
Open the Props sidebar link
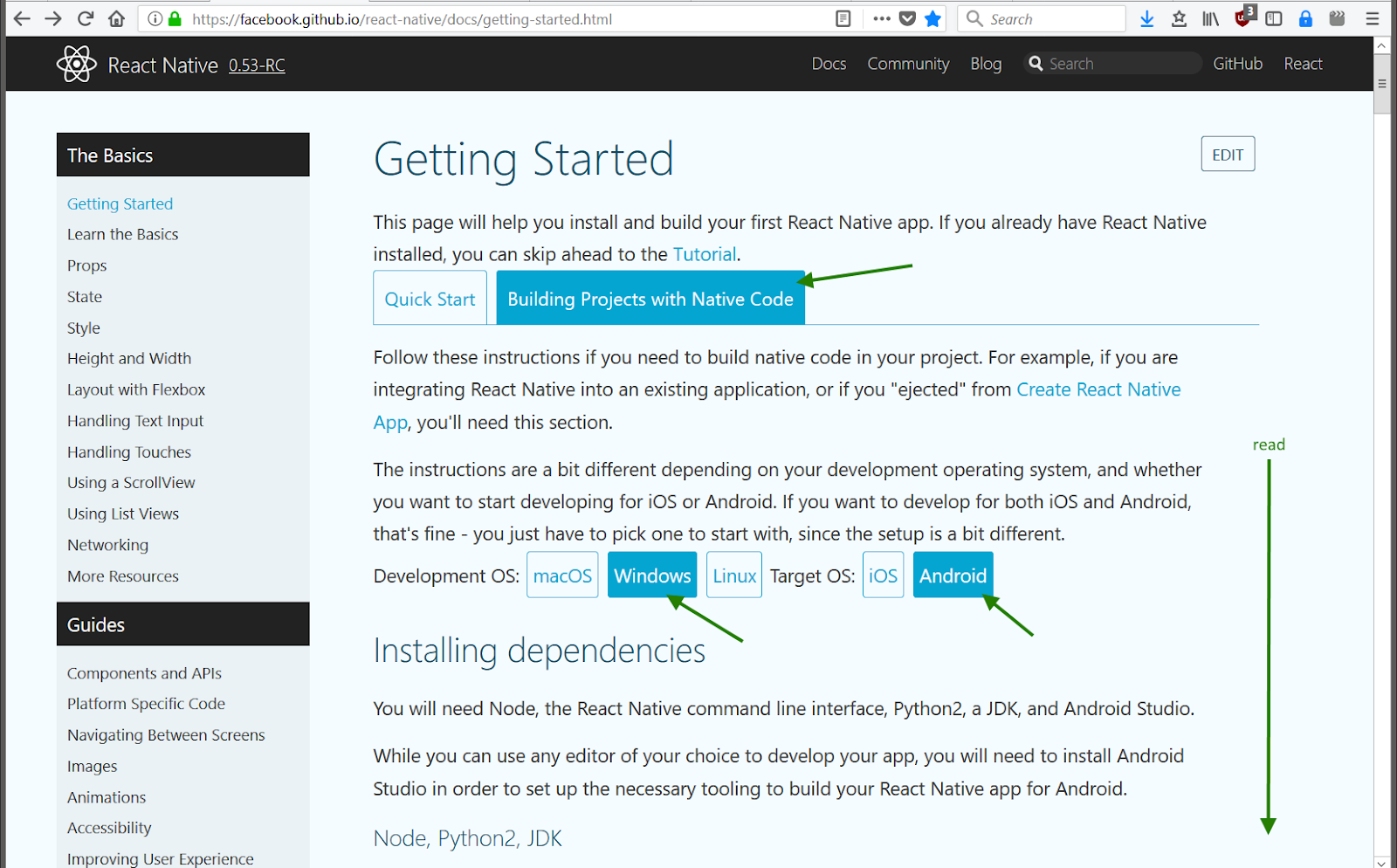tap(86, 265)
